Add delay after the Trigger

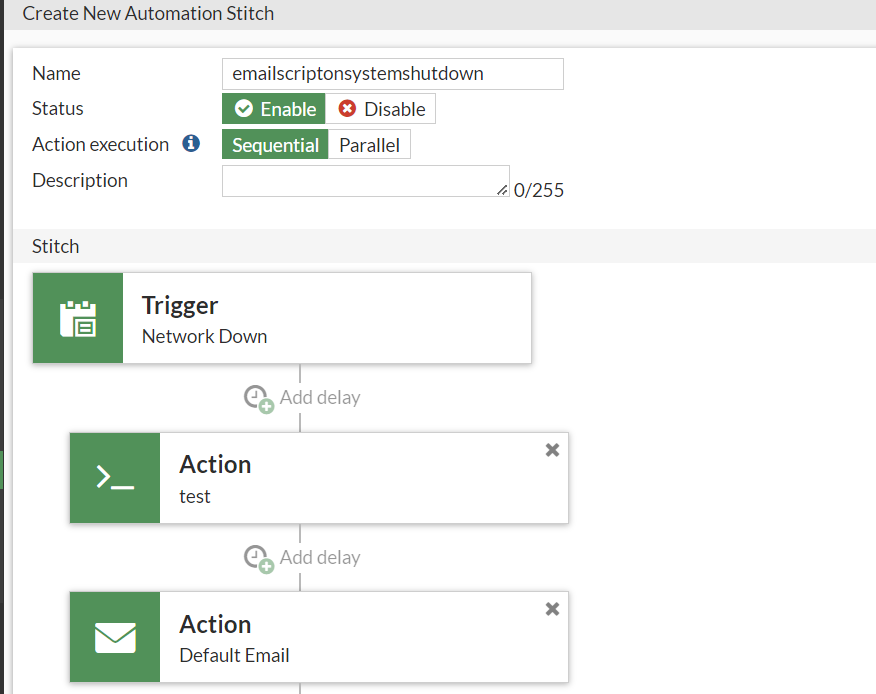tap(319, 397)
